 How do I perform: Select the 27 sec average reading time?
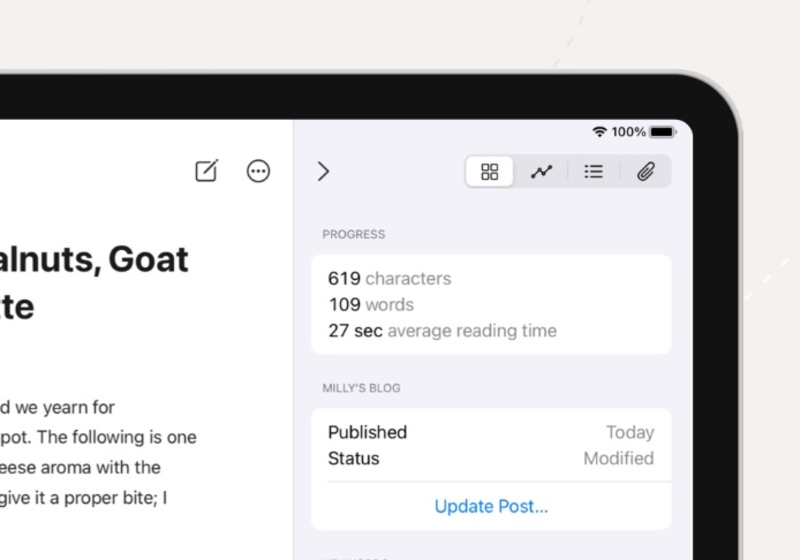tap(442, 330)
